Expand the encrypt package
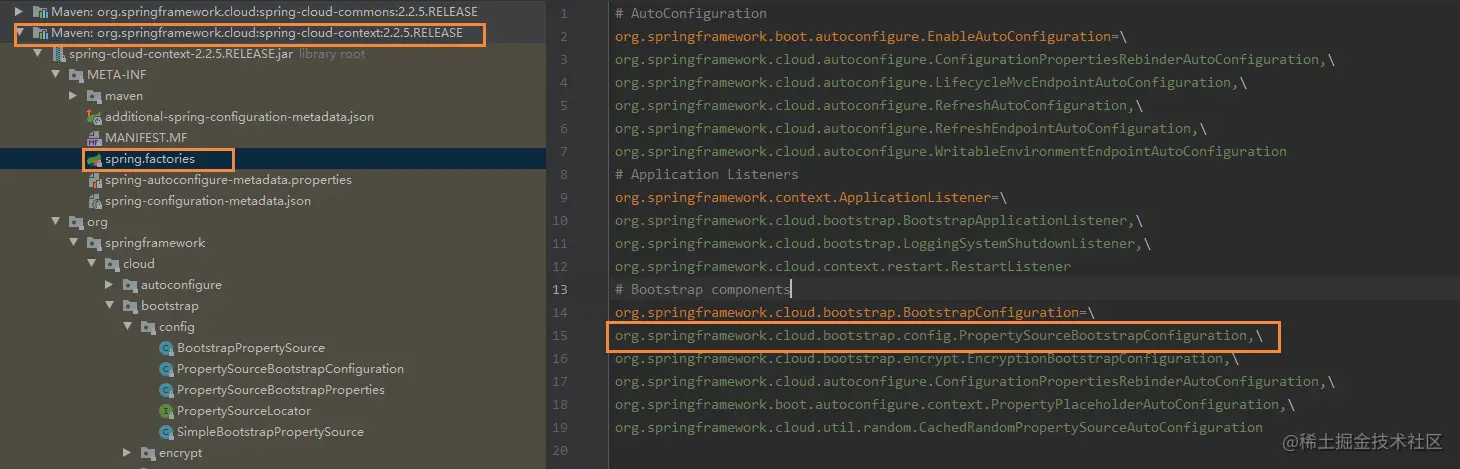Image resolution: width=1460 pixels, height=469 pixels. (x=128, y=453)
